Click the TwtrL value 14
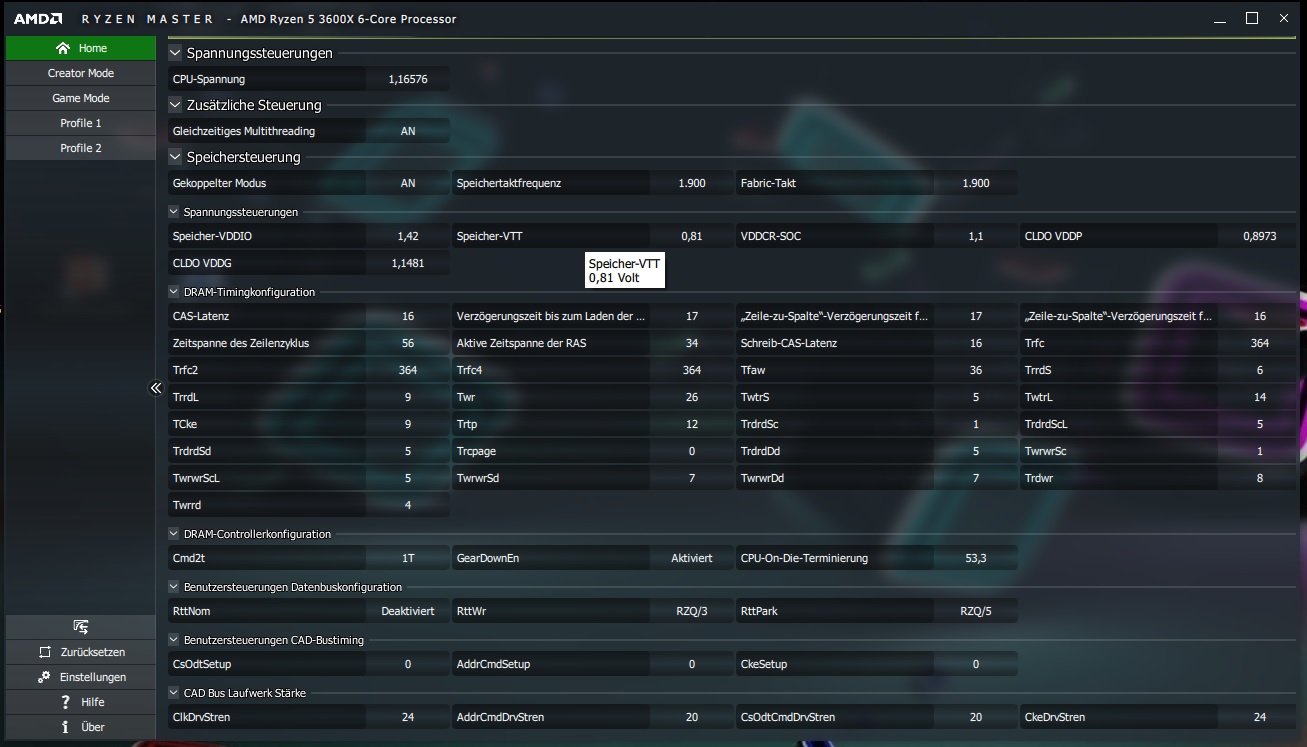 click(x=1260, y=397)
